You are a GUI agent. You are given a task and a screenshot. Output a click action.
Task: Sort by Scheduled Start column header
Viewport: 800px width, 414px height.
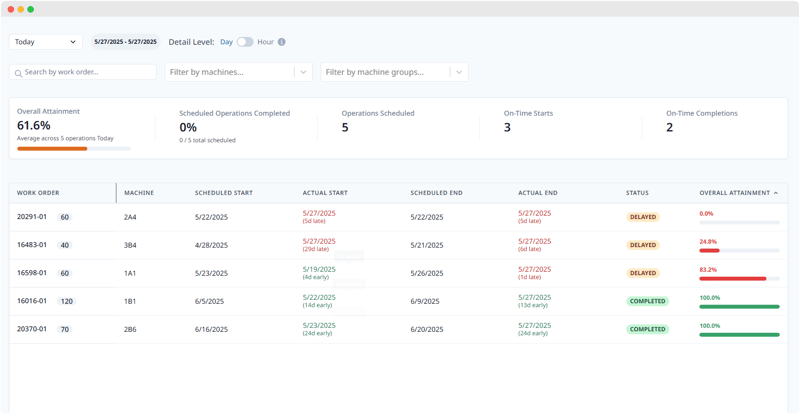223,193
